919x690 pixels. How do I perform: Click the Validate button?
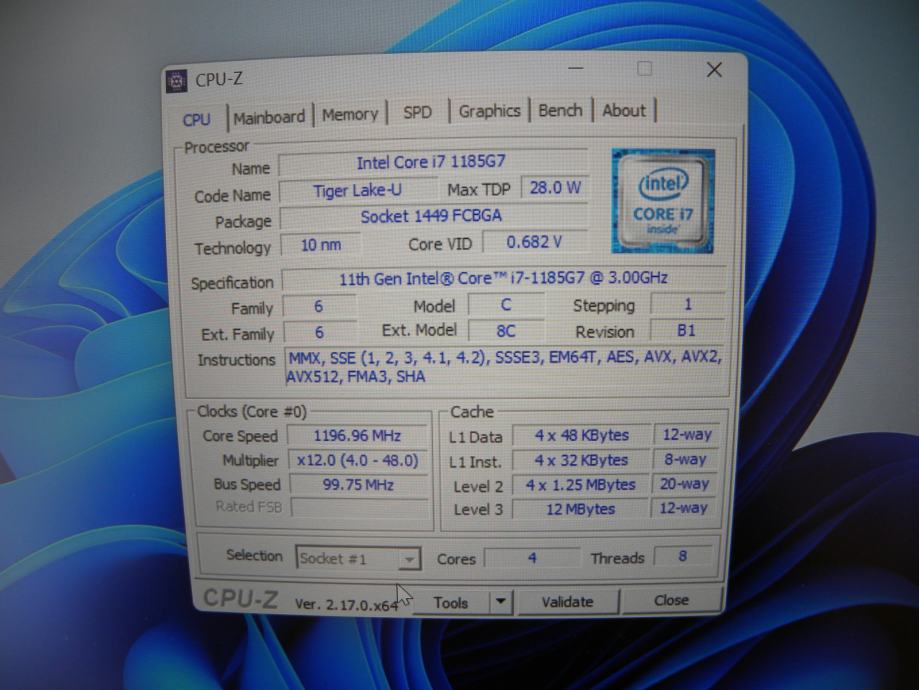[567, 601]
